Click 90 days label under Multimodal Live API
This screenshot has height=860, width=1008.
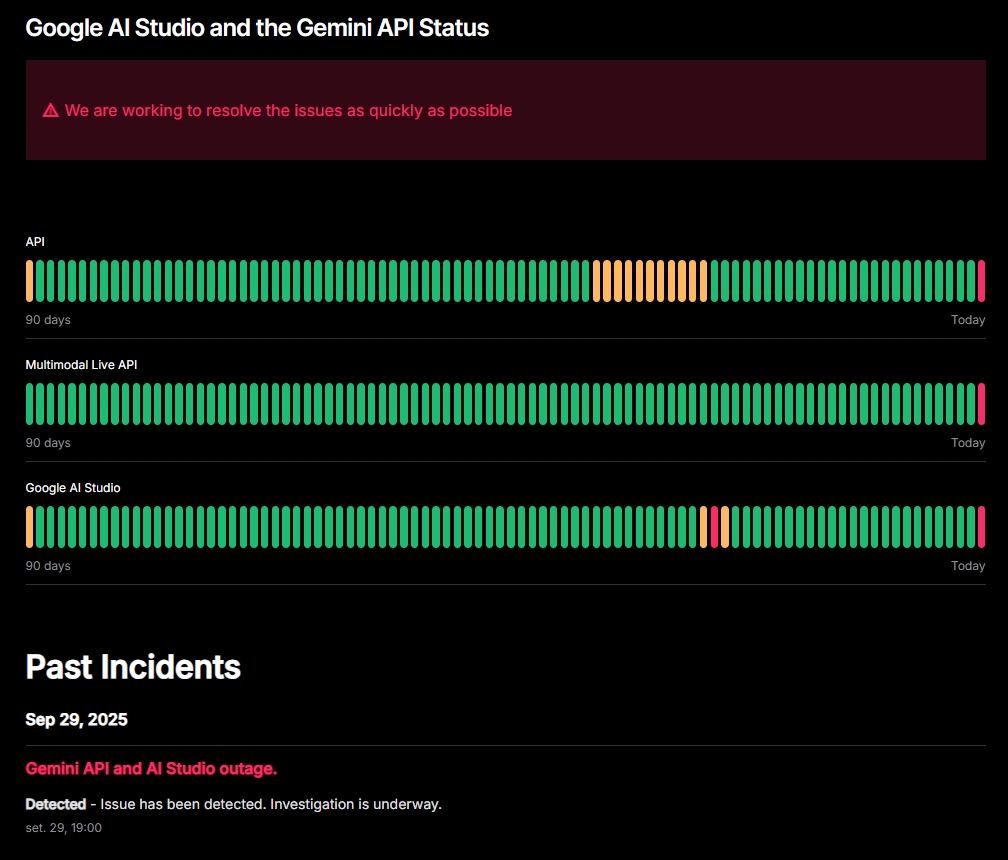click(x=48, y=443)
